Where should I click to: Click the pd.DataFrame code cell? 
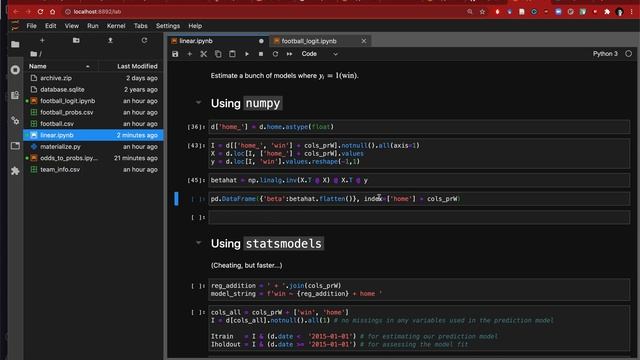tap(419, 199)
